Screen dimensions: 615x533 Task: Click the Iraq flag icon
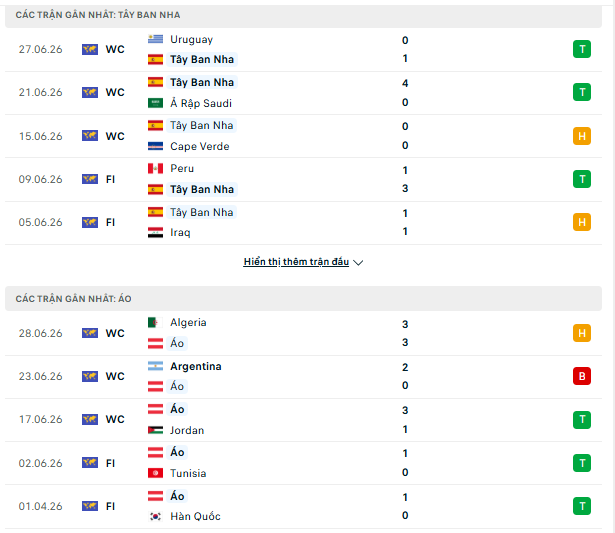click(x=155, y=233)
